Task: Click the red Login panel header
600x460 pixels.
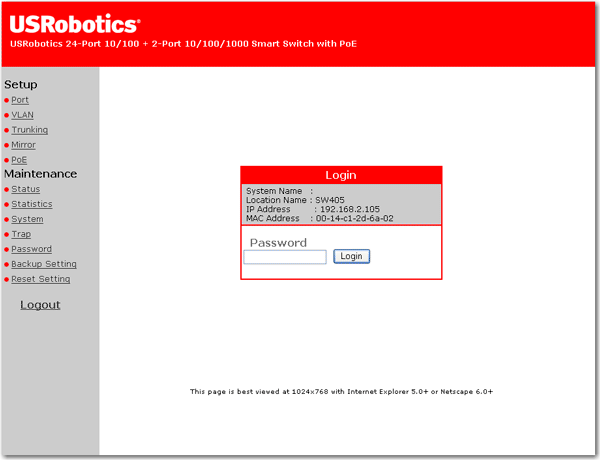Action: tap(341, 175)
